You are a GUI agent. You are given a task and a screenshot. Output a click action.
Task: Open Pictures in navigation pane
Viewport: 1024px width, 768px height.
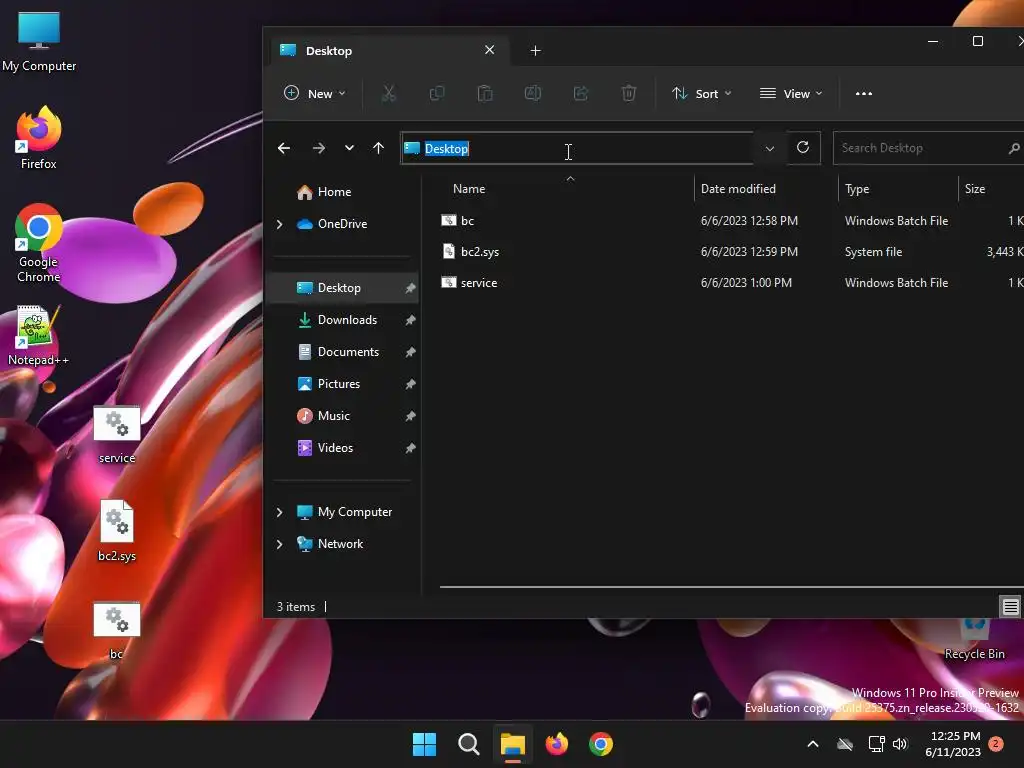[343, 384]
